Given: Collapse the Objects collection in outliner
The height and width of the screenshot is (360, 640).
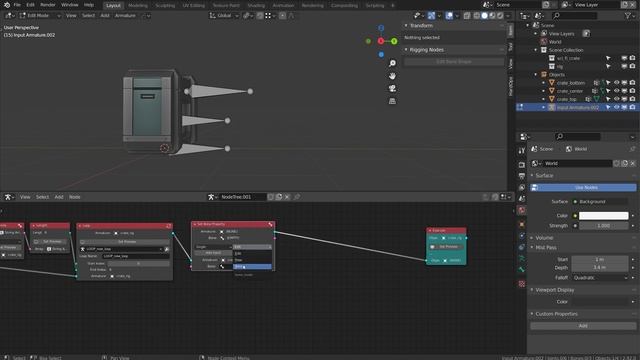Looking at the screenshot, I should coord(536,74).
